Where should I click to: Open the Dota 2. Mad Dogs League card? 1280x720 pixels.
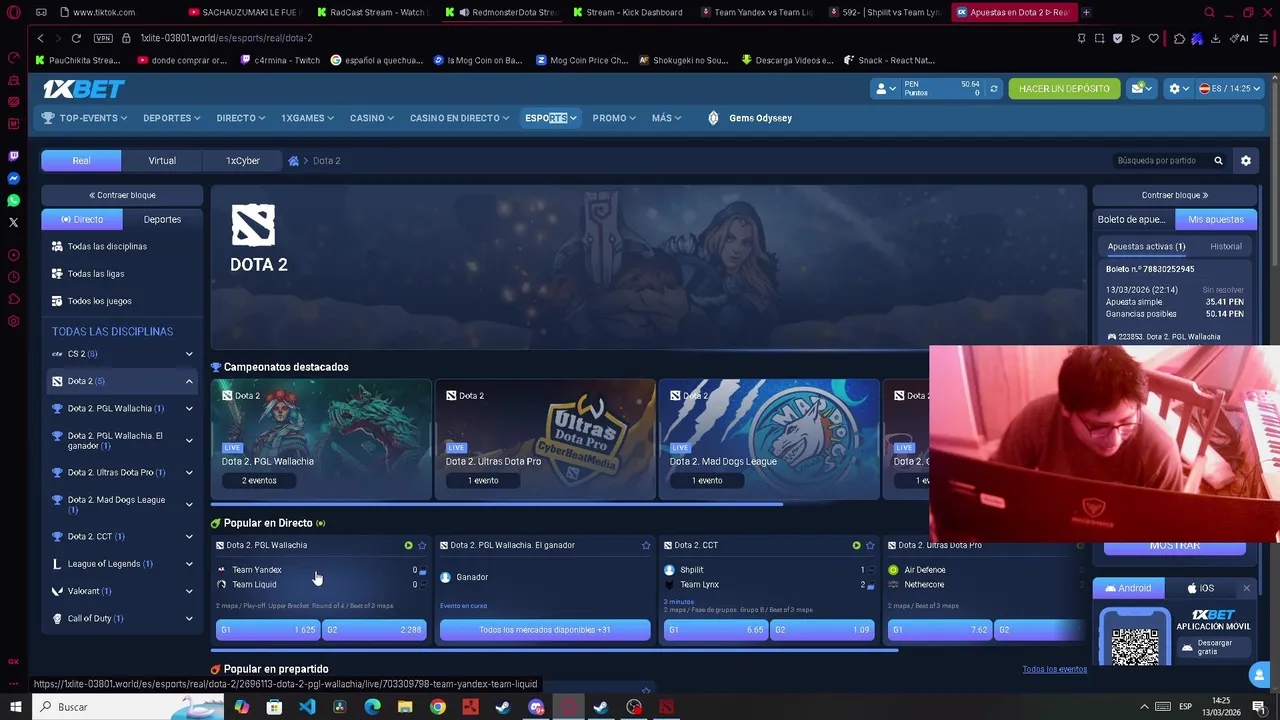click(769, 439)
